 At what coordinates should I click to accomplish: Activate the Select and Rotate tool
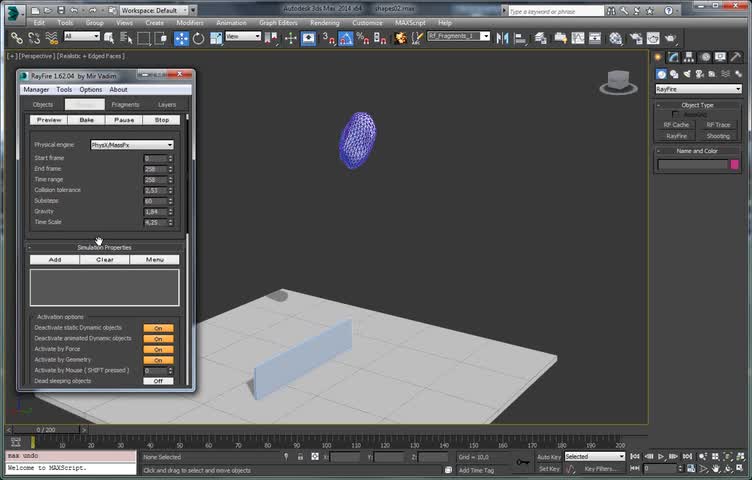coord(198,38)
